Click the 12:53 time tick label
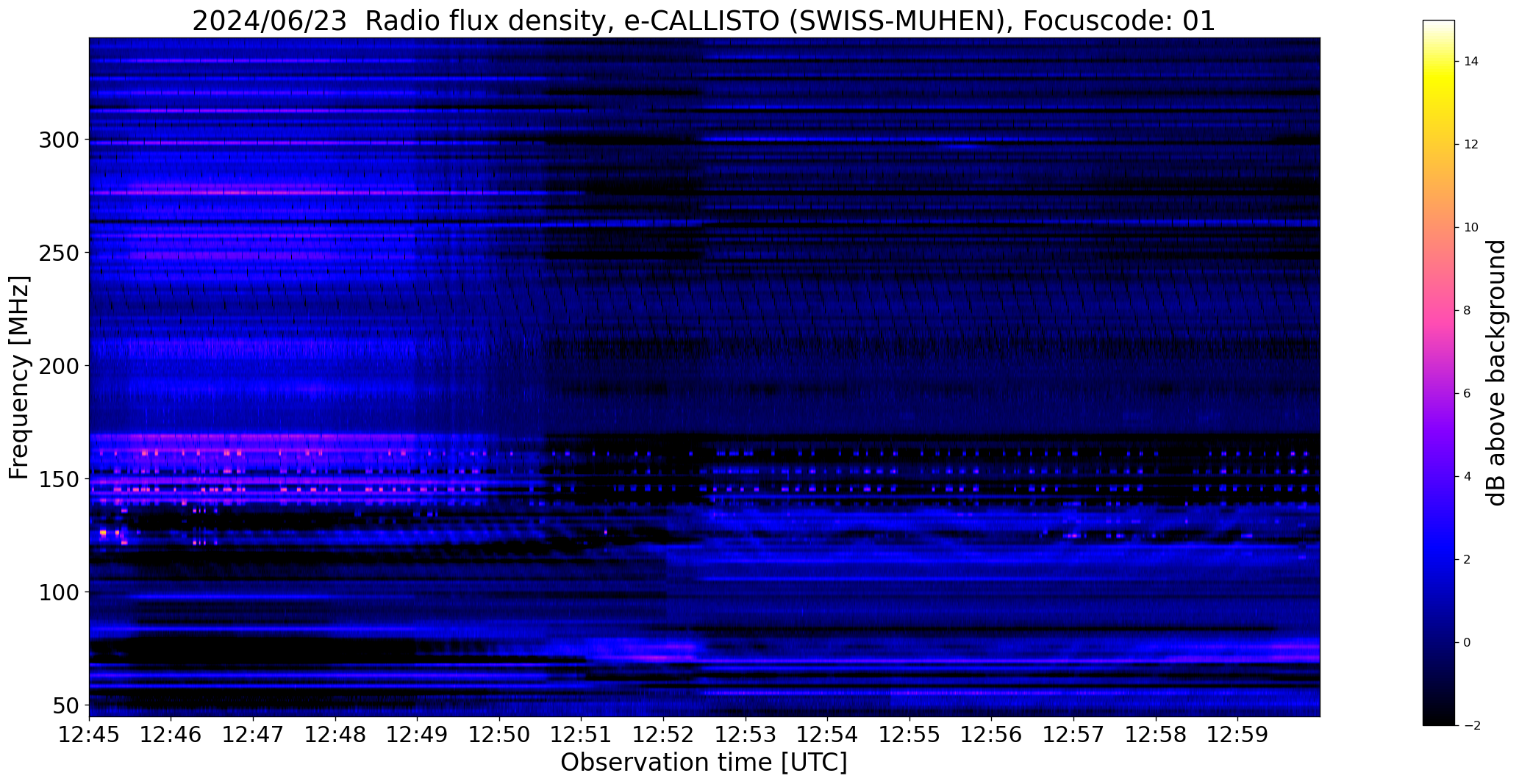The width and height of the screenshot is (1519, 784). point(746,734)
